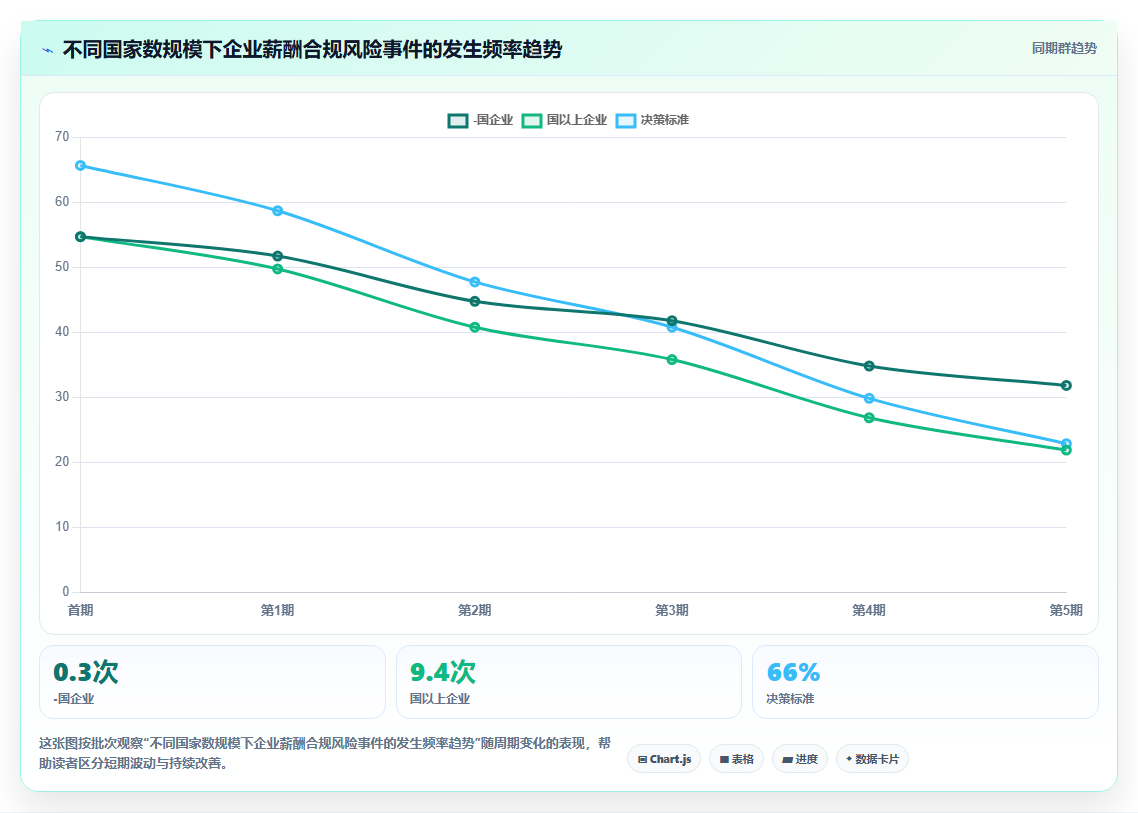The height and width of the screenshot is (813, 1138).
Task: Select the -国企业 data point at 第2期
Action: (475, 301)
